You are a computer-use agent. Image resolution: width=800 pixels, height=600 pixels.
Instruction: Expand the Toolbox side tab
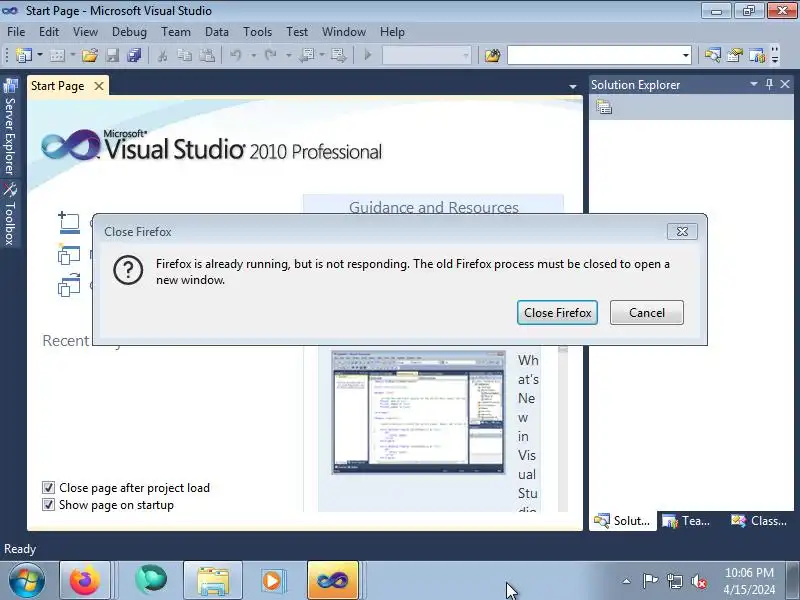click(x=10, y=214)
